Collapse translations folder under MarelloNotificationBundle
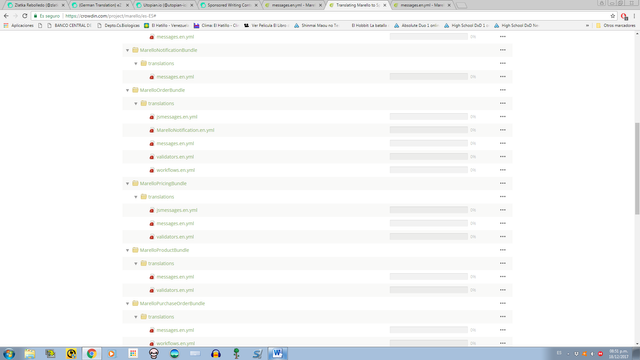Viewport: 640px width, 360px height. click(136, 64)
